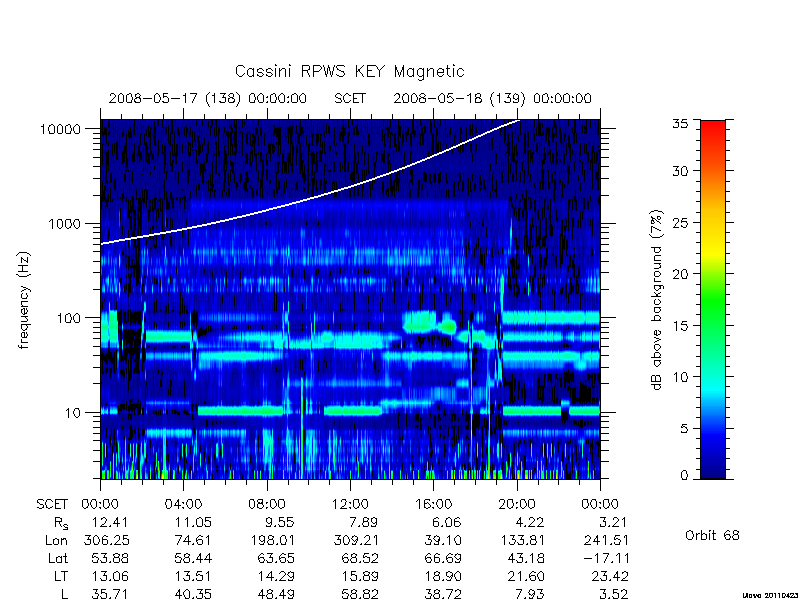Click the Lat value -17.11
This screenshot has height=600, width=800.
coord(606,559)
